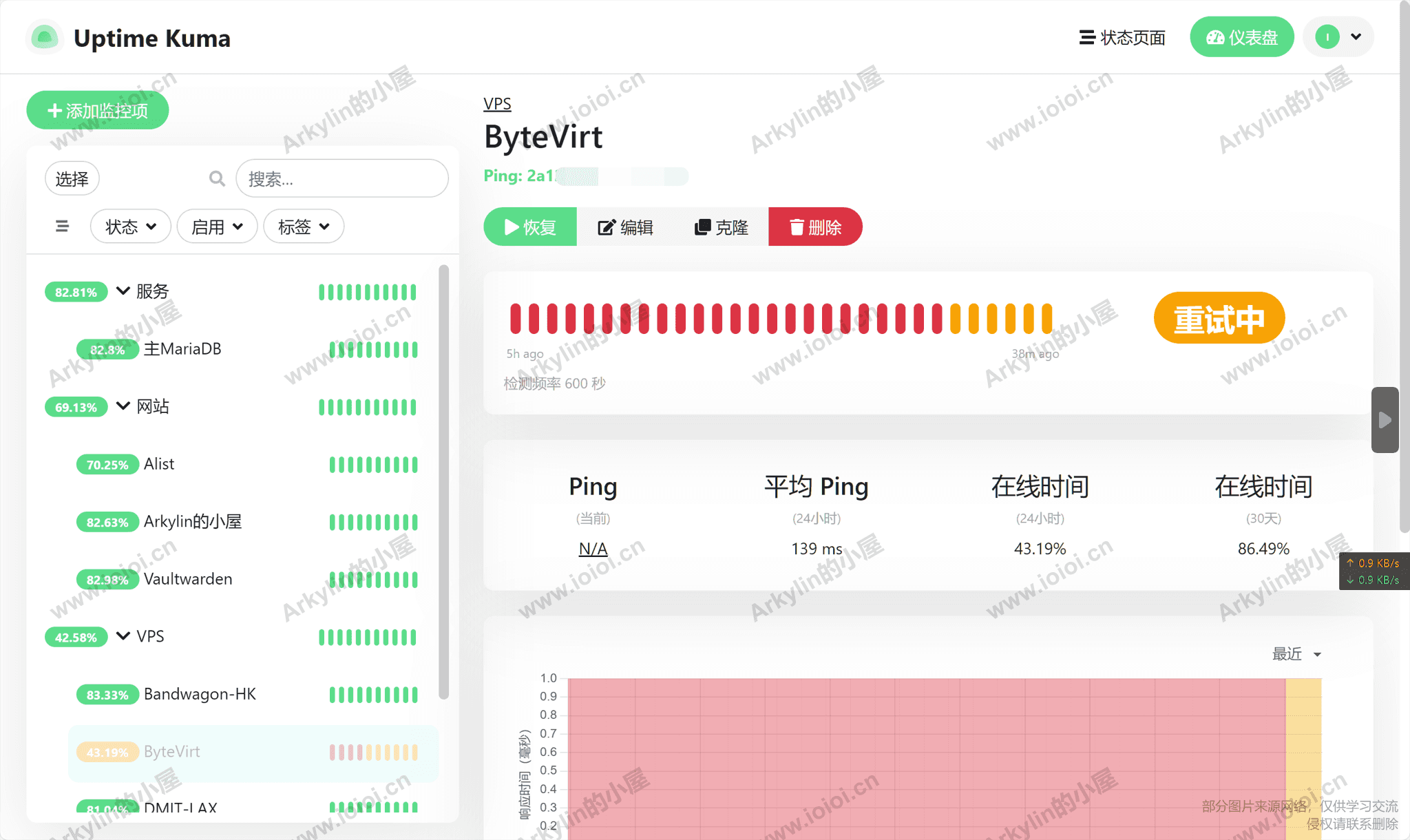Click the 服务 group heartbeat bar
This screenshot has height=840, width=1410.
pyautogui.click(x=368, y=292)
